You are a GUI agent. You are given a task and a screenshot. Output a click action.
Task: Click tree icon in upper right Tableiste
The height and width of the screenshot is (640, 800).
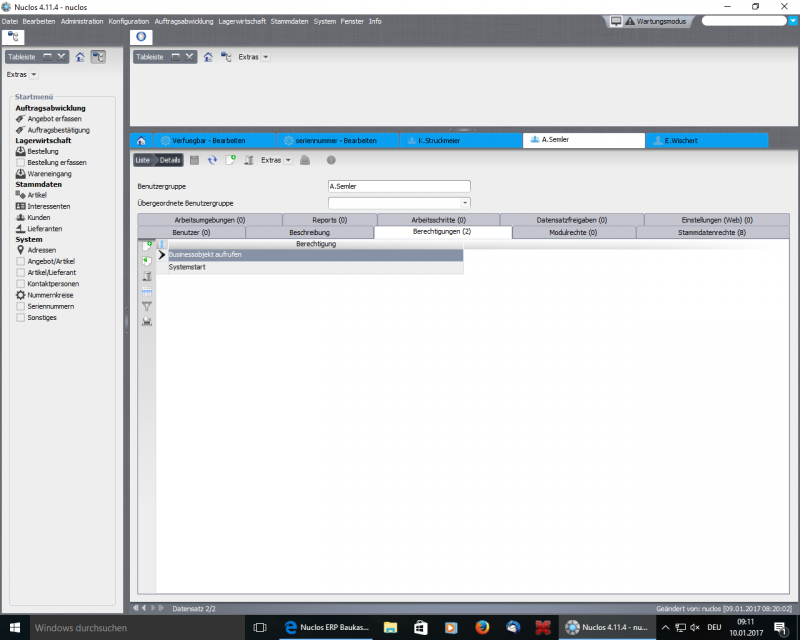(226, 57)
